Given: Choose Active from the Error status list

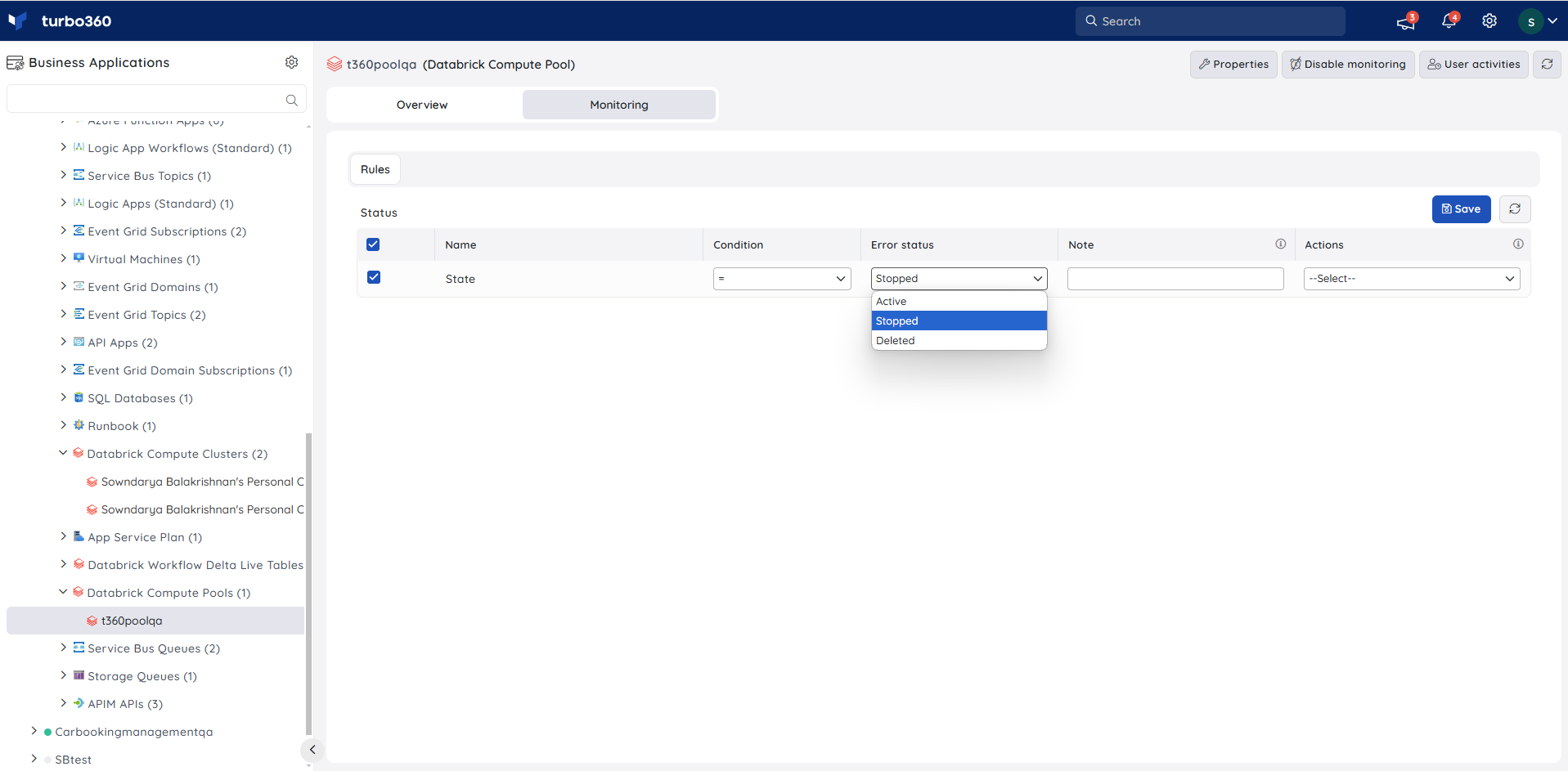Looking at the screenshot, I should 959,302.
